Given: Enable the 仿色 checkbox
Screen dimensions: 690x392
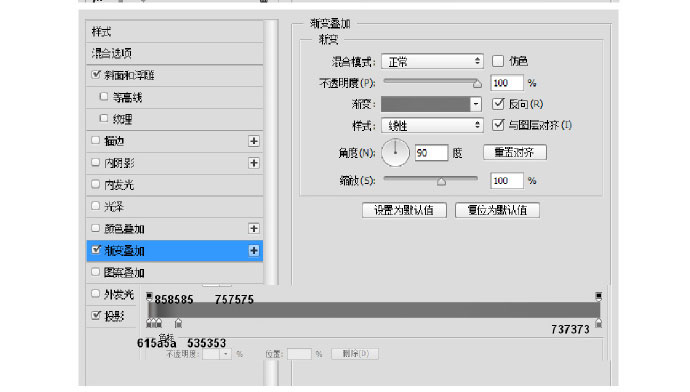Looking at the screenshot, I should click(x=498, y=61).
